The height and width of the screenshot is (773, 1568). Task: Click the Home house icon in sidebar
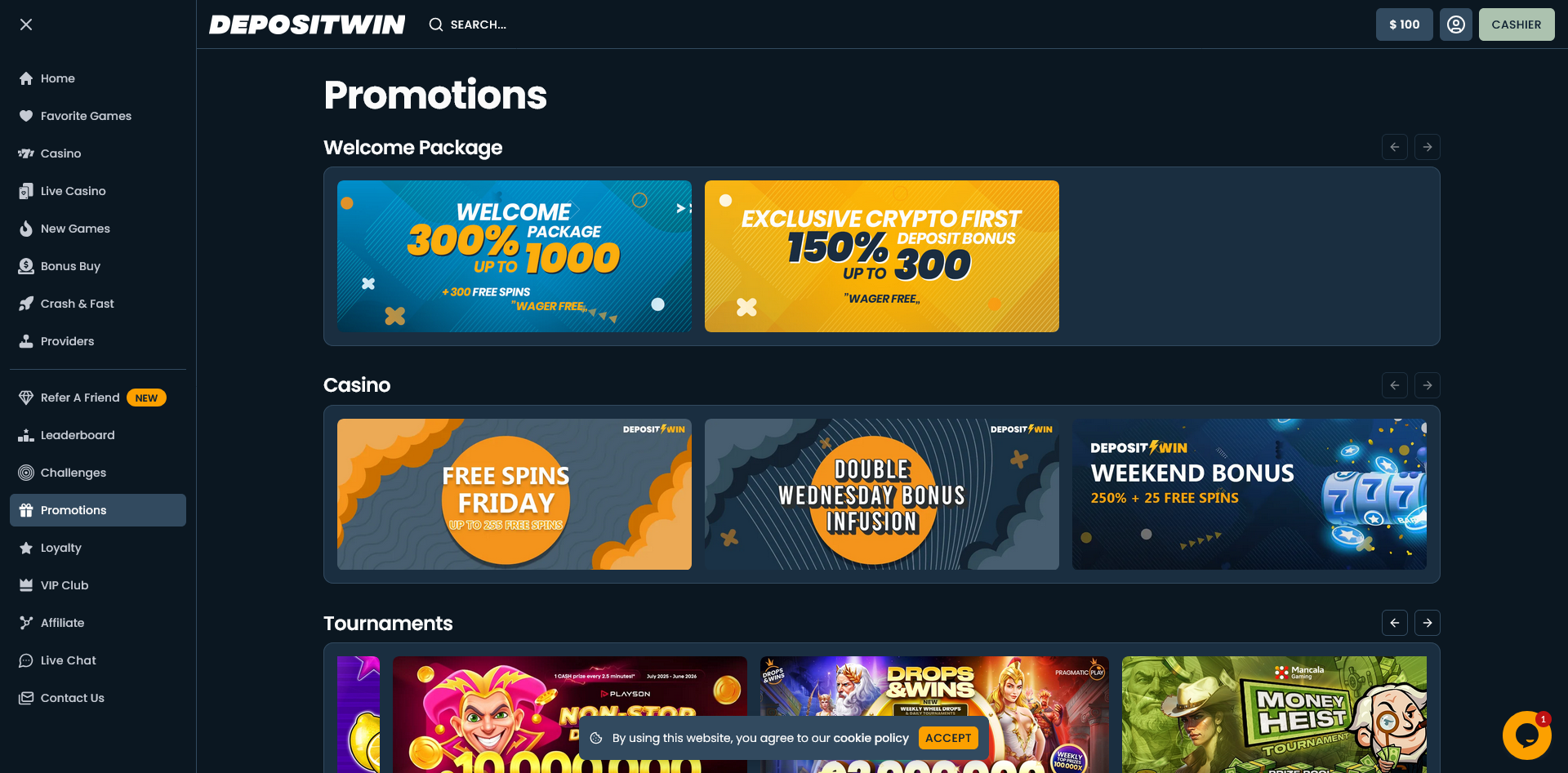(26, 78)
